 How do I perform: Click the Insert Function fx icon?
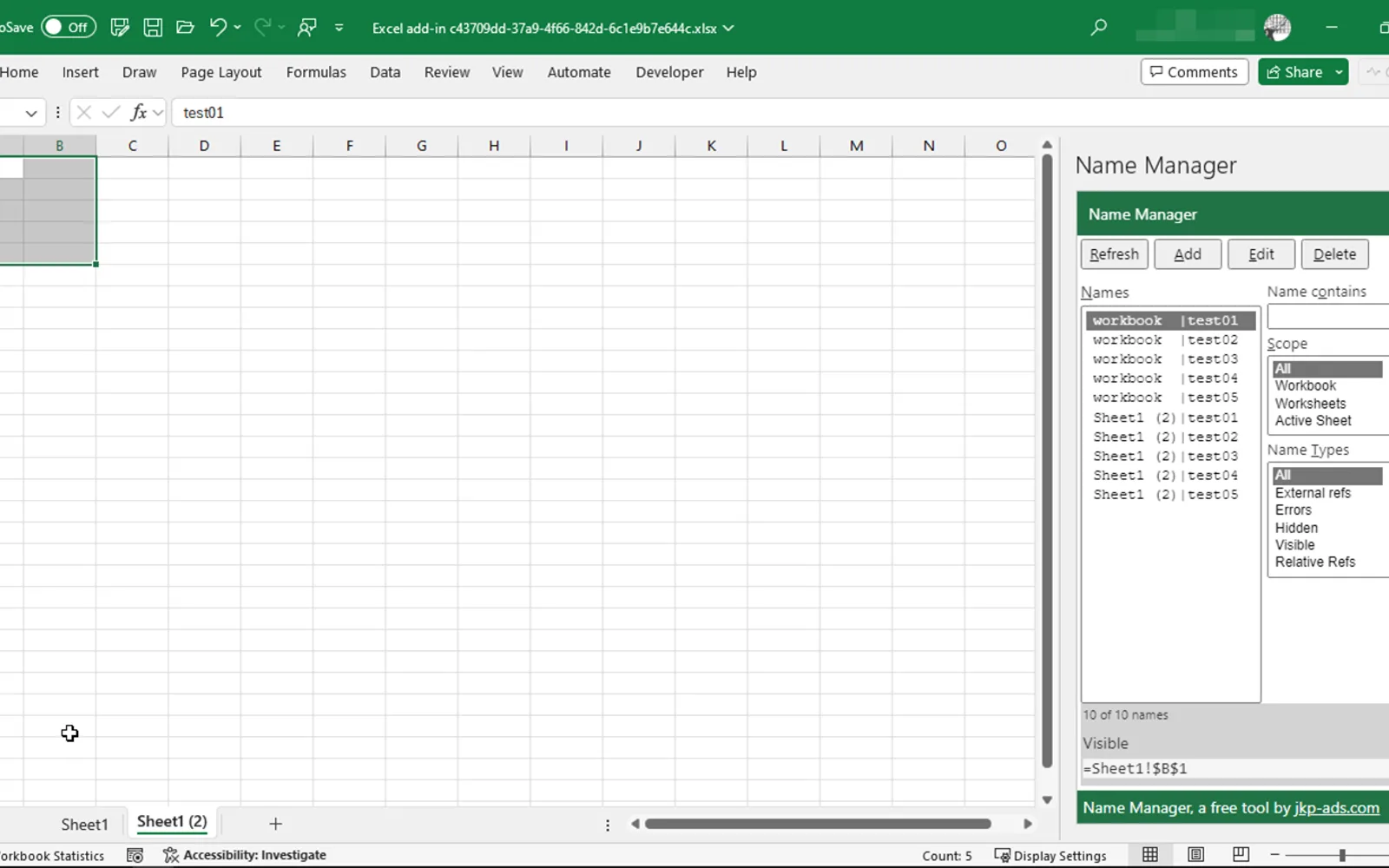(138, 112)
